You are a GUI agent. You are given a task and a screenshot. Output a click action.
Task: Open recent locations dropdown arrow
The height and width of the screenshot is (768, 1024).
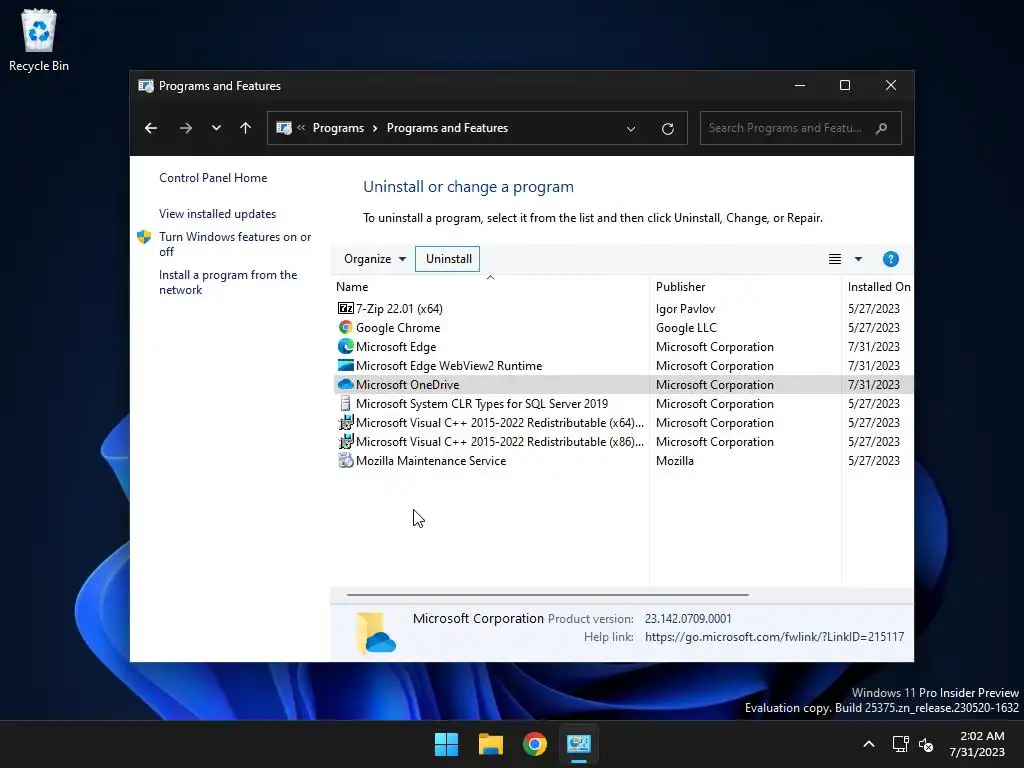(x=216, y=128)
